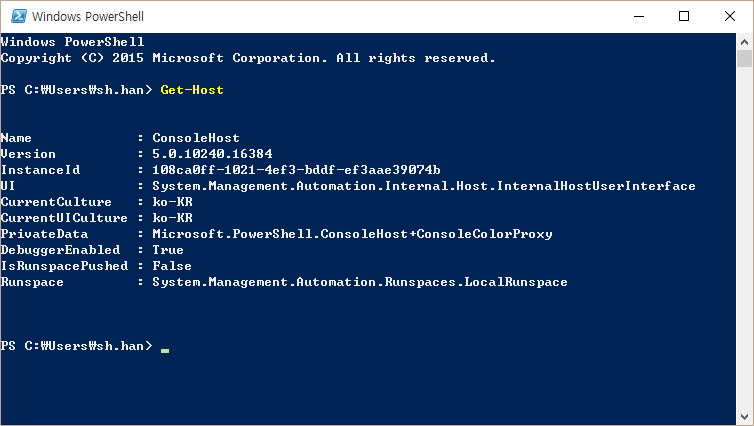Click the Copyright 2015 Microsoft line
The height and width of the screenshot is (426, 754).
(x=248, y=58)
